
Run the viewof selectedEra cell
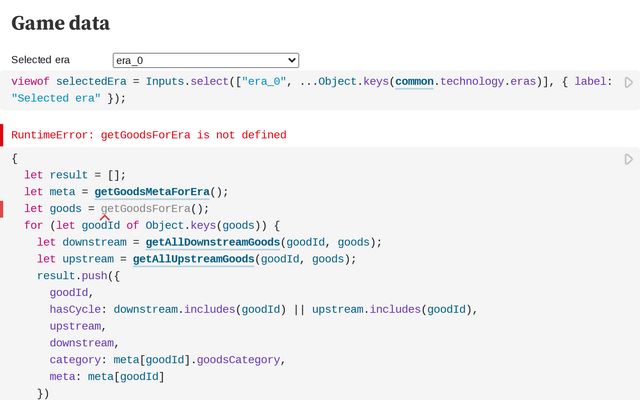[x=628, y=83]
